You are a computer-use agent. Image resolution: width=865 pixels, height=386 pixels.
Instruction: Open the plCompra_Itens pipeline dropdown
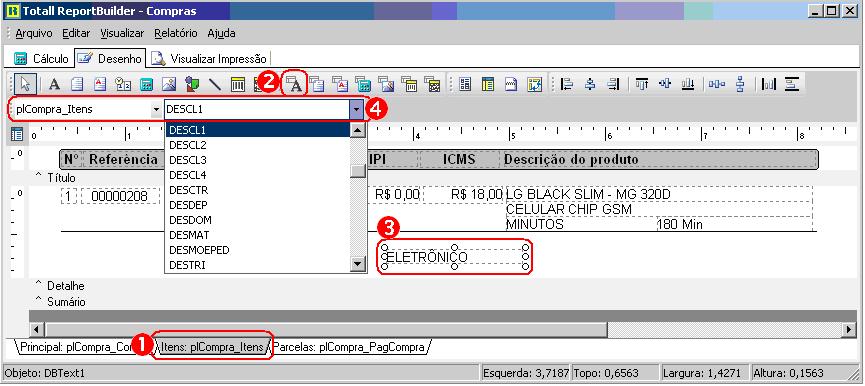click(x=156, y=110)
